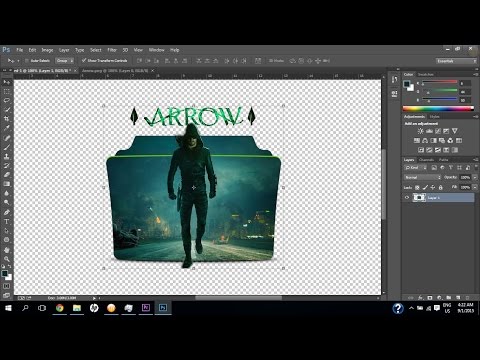Select the Hand tool

coord(7,250)
